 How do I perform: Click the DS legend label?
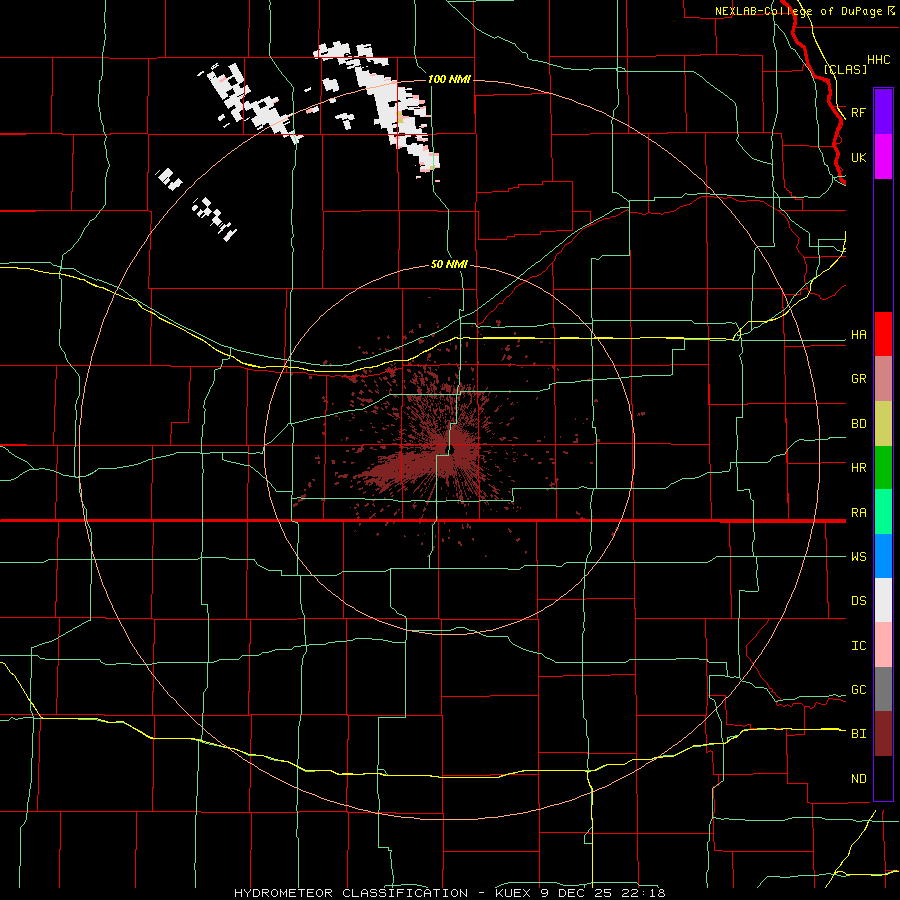(858, 601)
